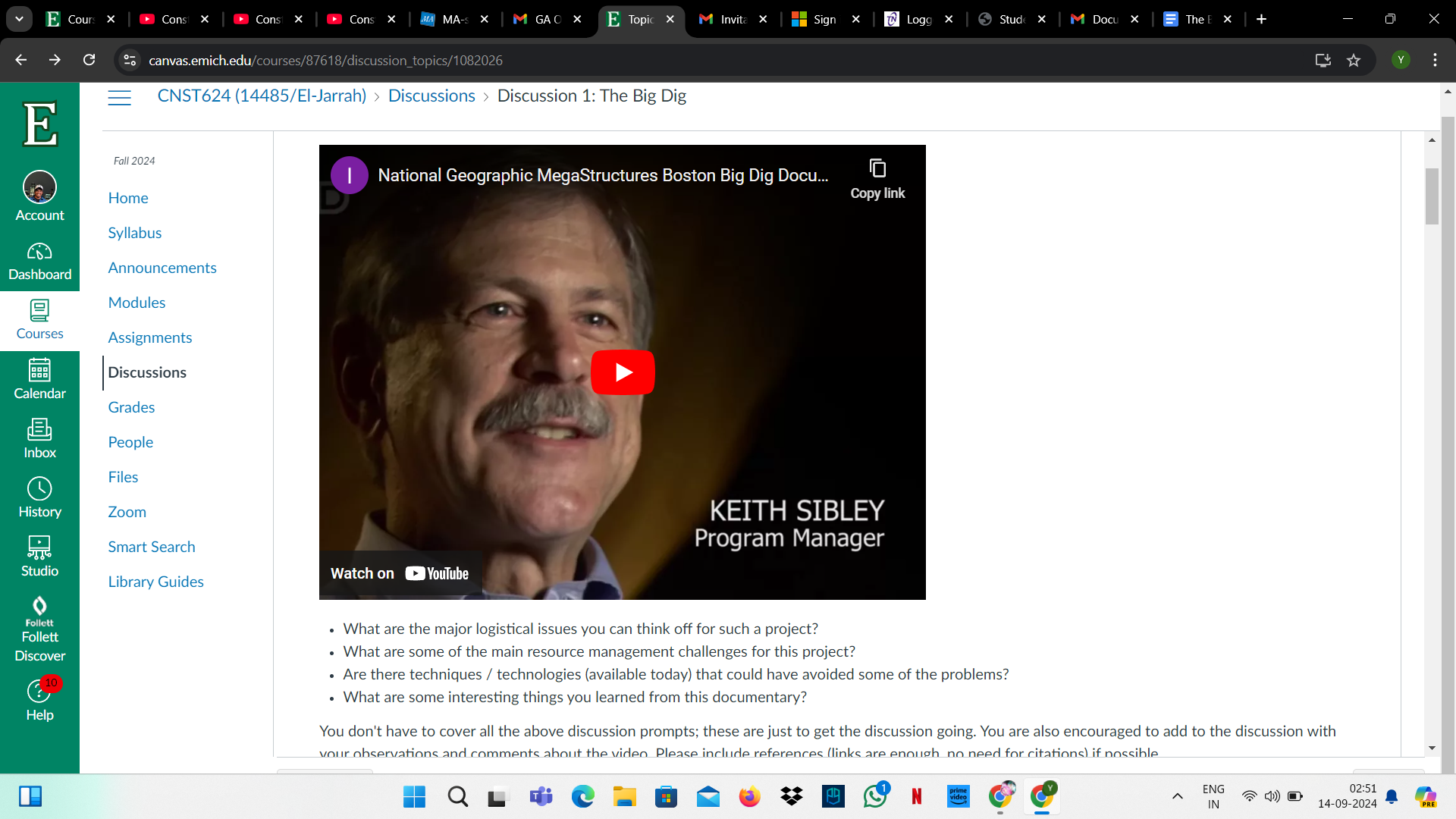Click the inner page scrollbar thumb

tap(1432, 196)
